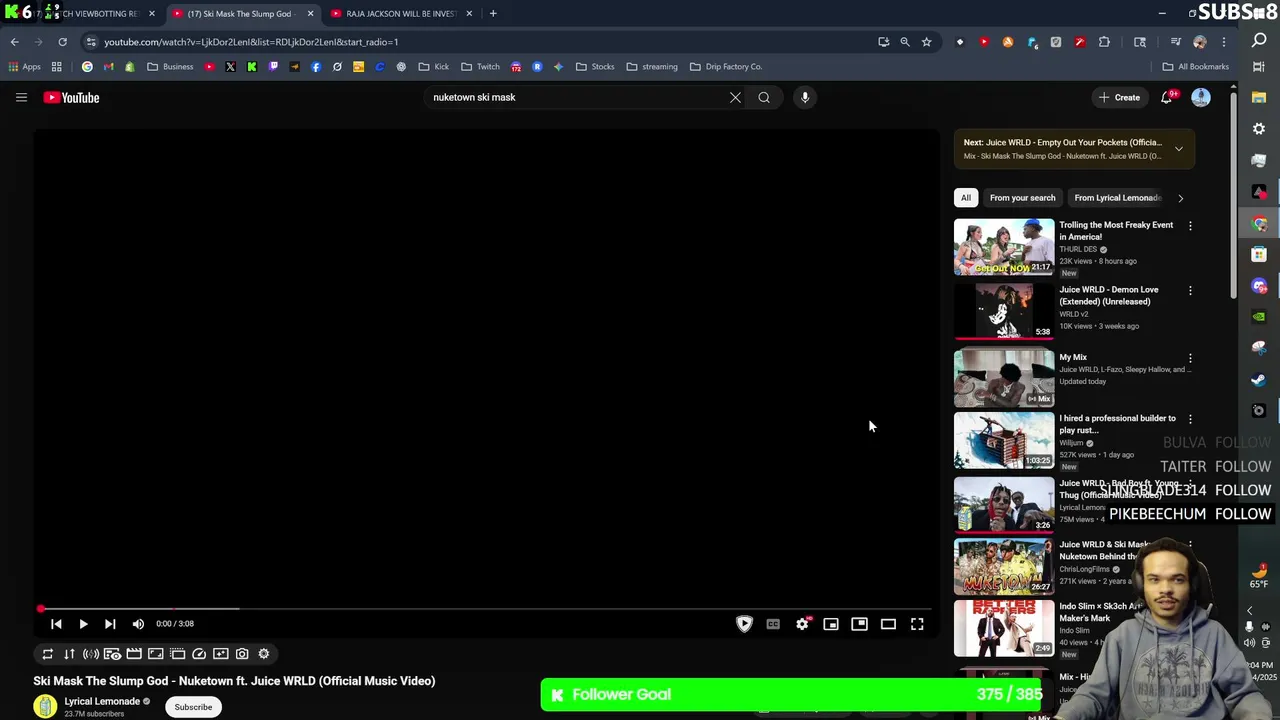
Task: Open the My Mix playlist thumbnail
Action: pyautogui.click(x=1004, y=377)
